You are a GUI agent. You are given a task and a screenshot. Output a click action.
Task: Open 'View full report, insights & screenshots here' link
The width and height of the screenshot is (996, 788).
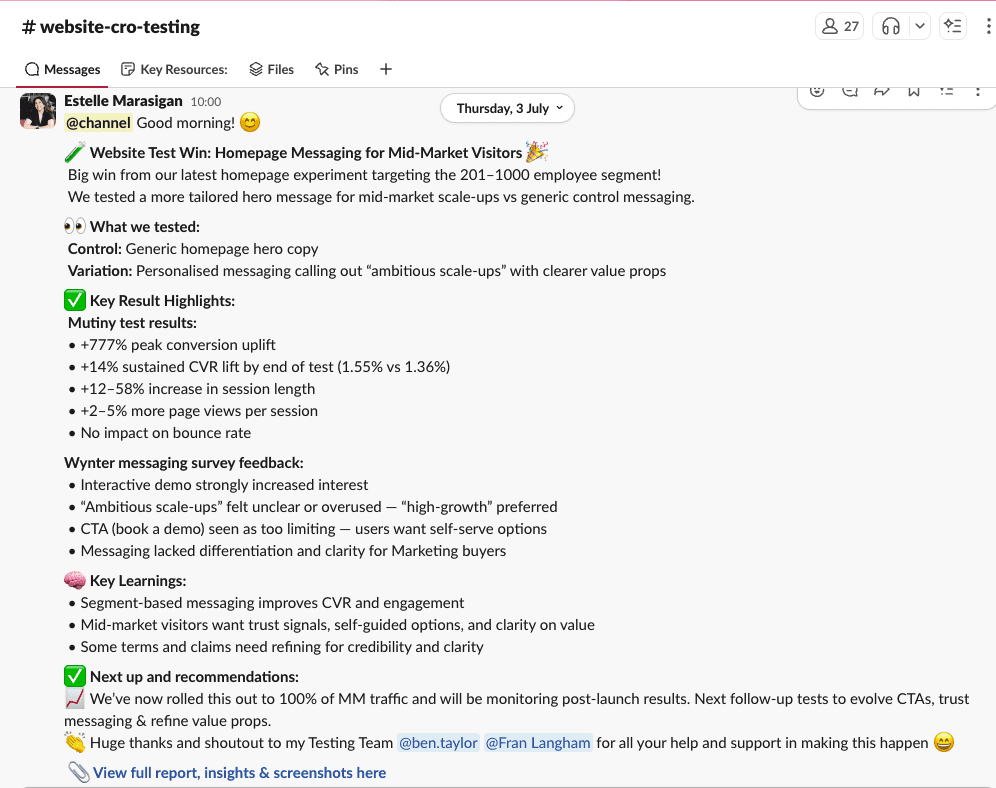coord(239,773)
